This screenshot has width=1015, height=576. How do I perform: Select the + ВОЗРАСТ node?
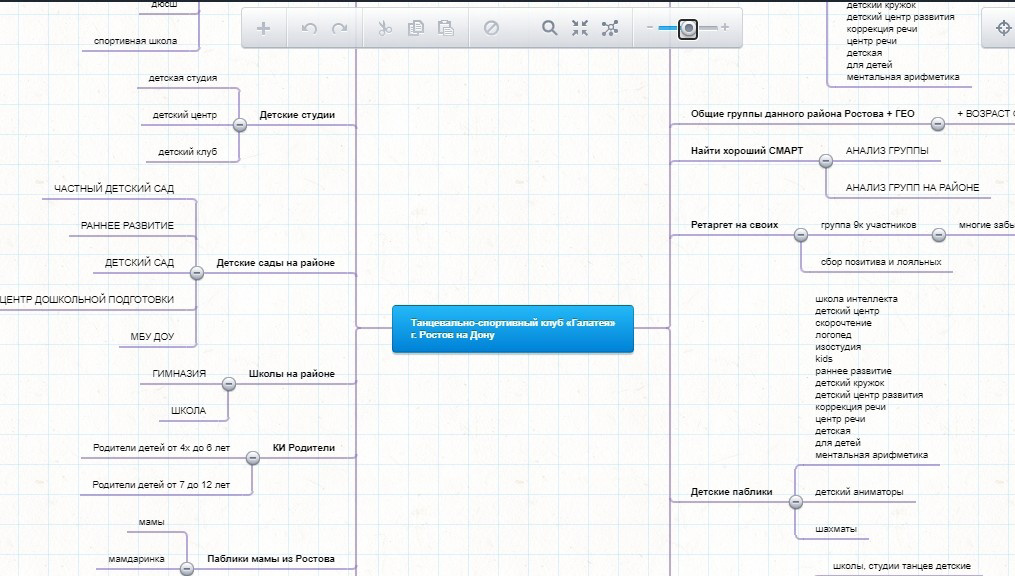pyautogui.click(x=986, y=113)
